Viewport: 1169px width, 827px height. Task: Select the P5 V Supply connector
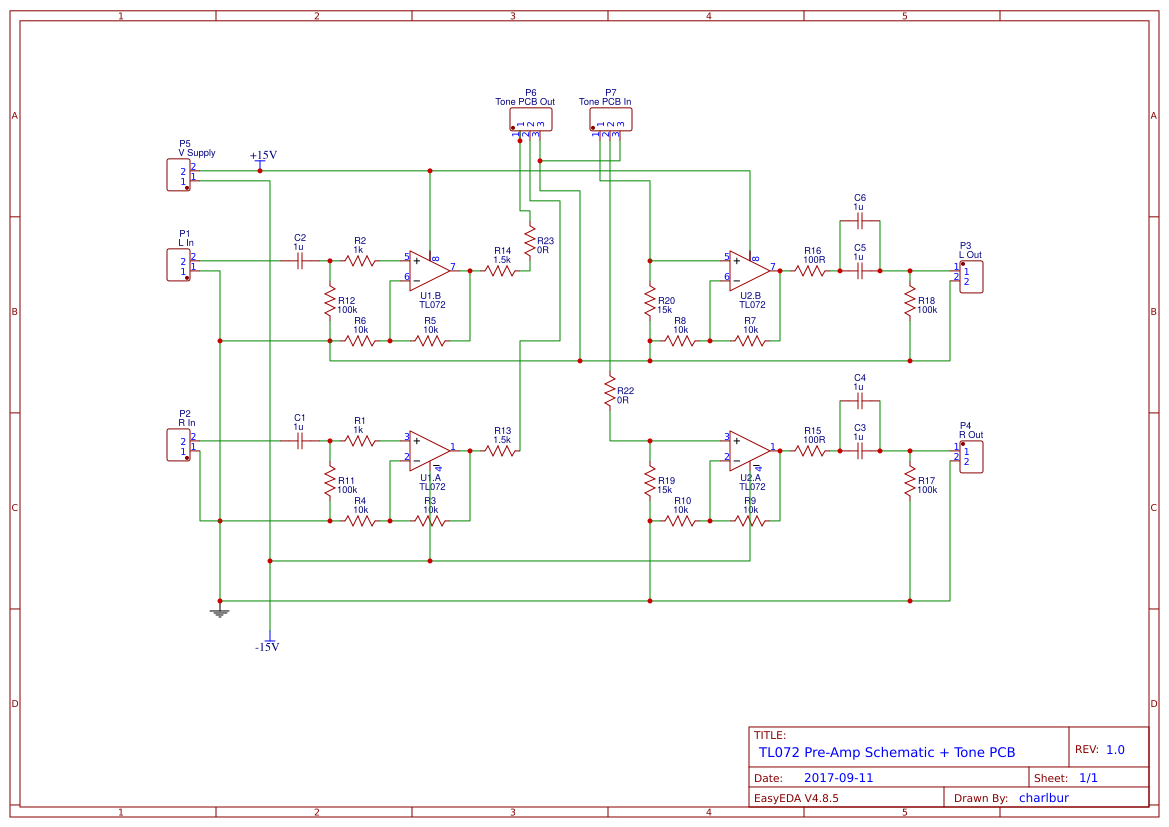(x=178, y=173)
